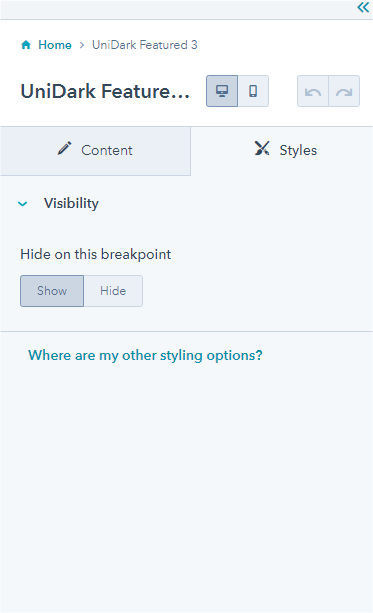
Task: Collapse the Visibility section chevron
Action: [23, 204]
